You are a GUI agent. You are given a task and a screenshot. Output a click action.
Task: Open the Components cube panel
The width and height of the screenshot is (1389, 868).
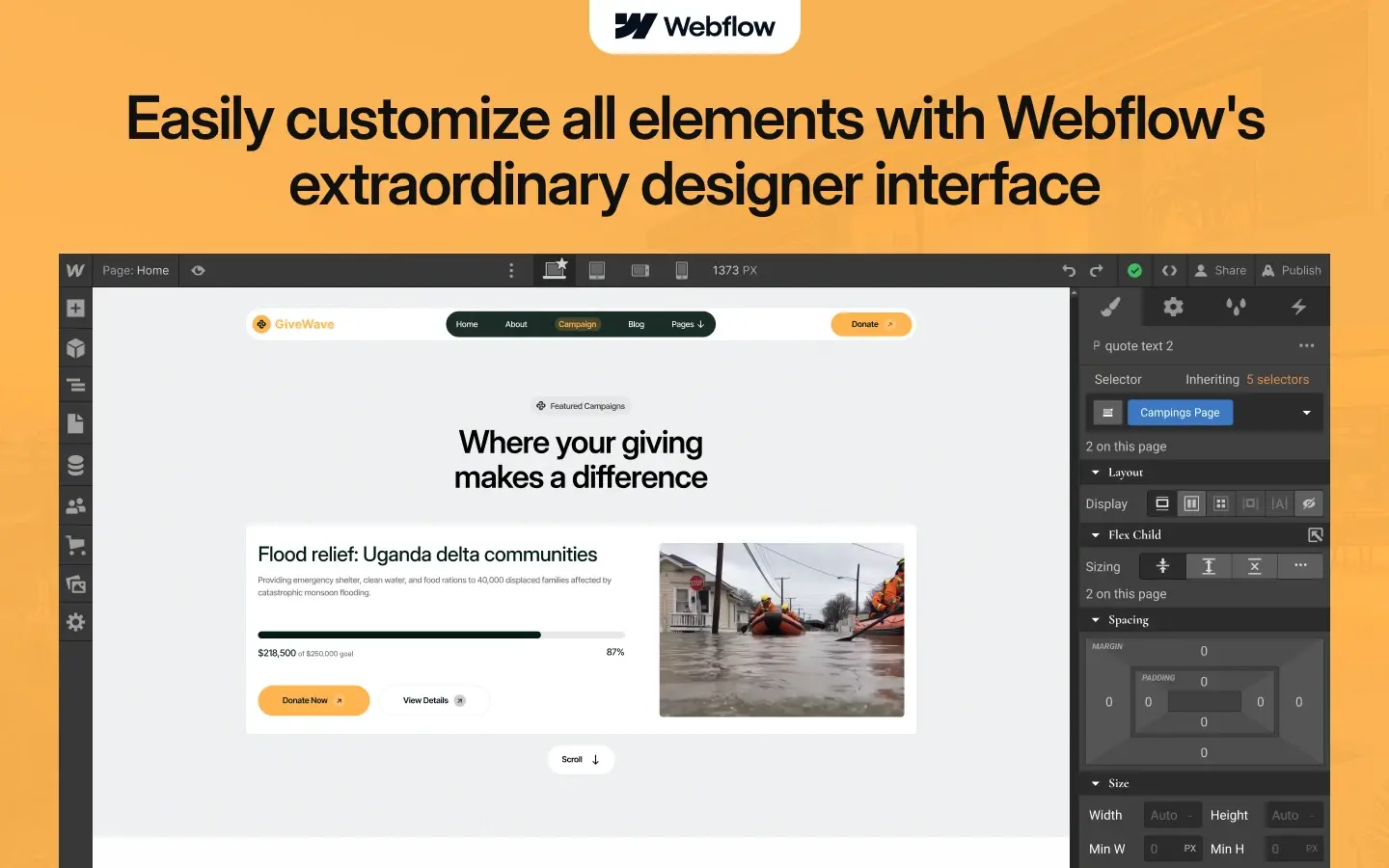75,348
